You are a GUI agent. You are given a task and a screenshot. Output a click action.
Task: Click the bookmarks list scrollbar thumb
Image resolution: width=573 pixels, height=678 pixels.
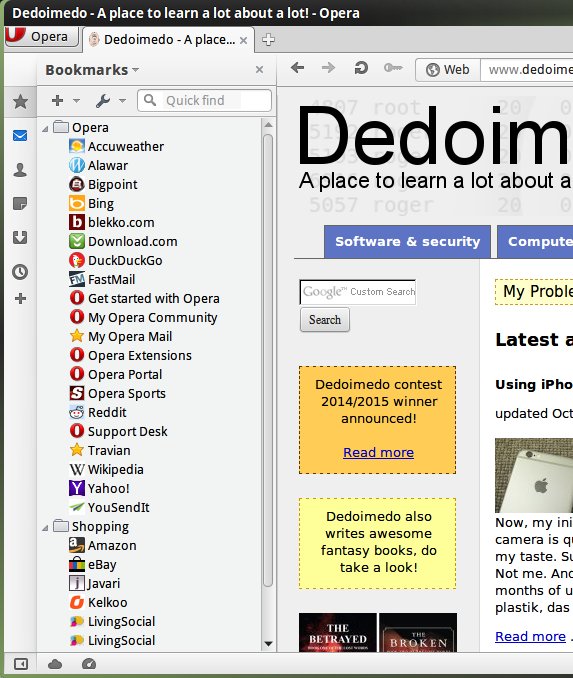click(268, 360)
